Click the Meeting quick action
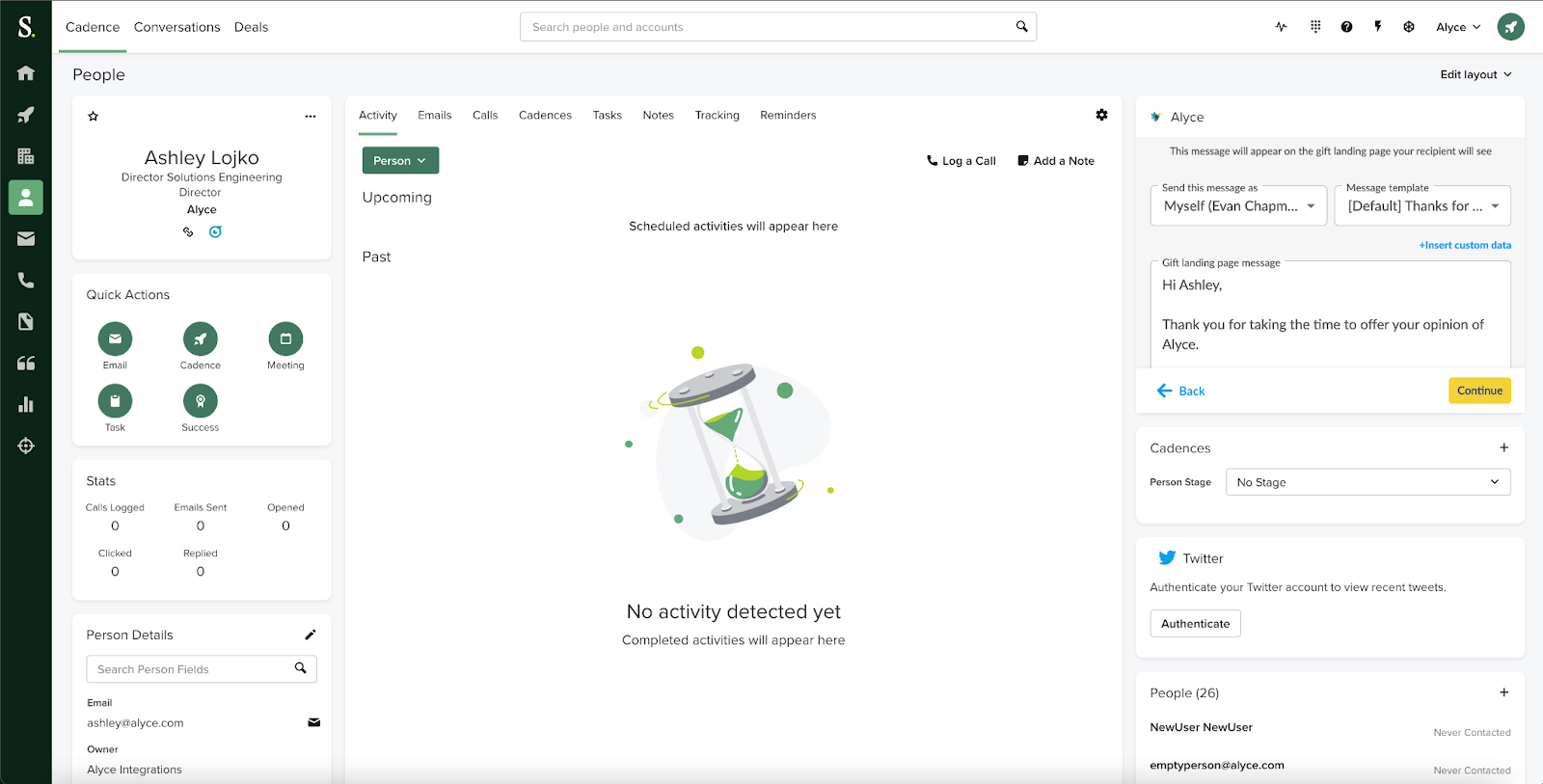 point(285,338)
